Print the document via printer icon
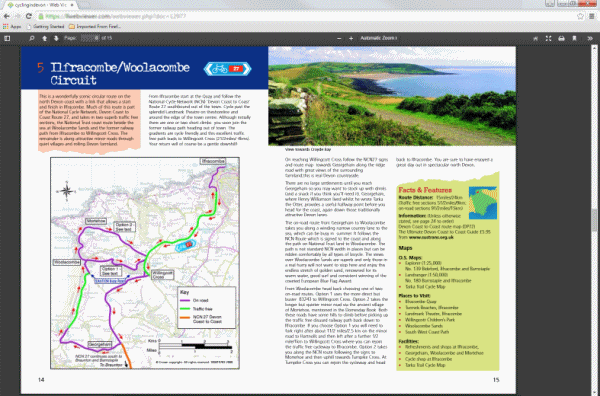Screen dimensions: 600x396 tap(561, 38)
